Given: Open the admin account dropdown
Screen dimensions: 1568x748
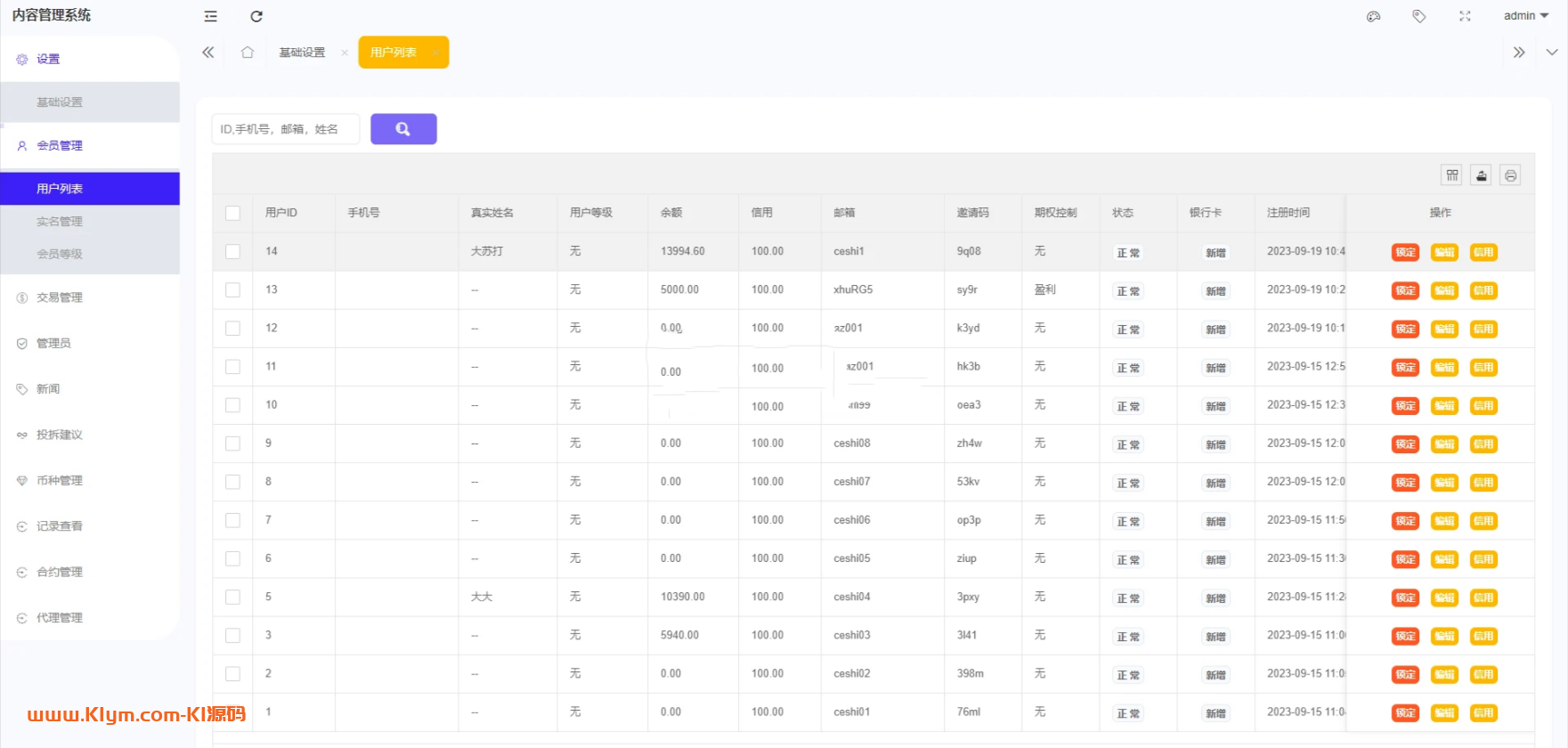Looking at the screenshot, I should click(1525, 16).
